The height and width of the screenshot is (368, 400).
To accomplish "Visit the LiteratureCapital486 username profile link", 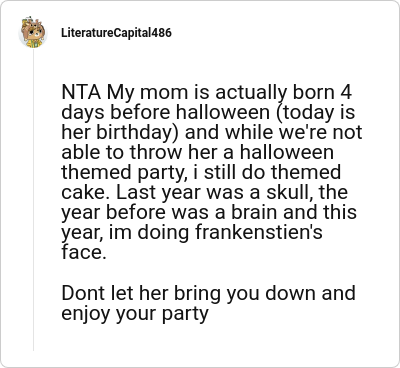I will click(x=116, y=33).
